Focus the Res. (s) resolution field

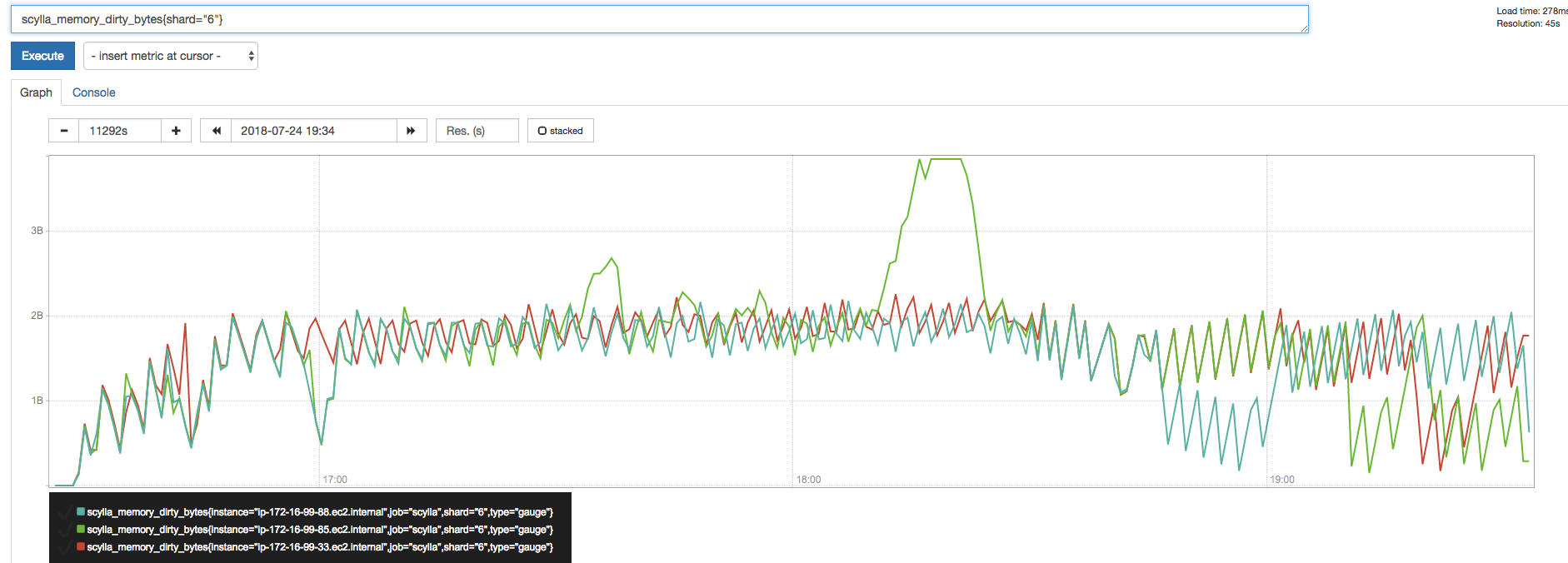[x=477, y=131]
